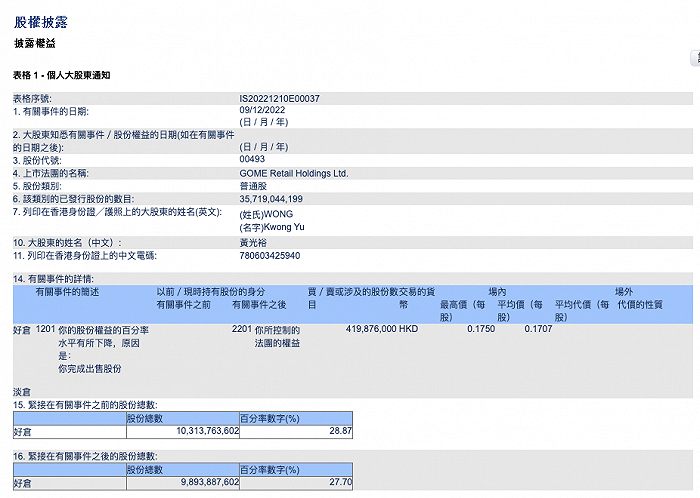
Task: Click the given name entry (名字)Kwong Yu
Action: pos(272,227)
